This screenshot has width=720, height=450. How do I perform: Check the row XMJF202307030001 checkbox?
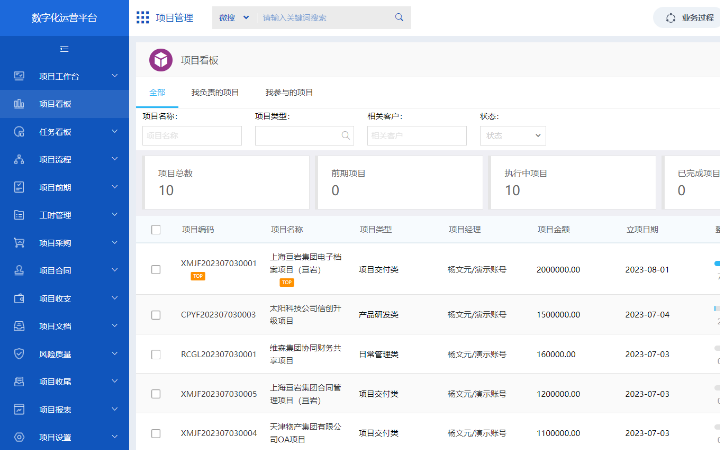point(156,269)
